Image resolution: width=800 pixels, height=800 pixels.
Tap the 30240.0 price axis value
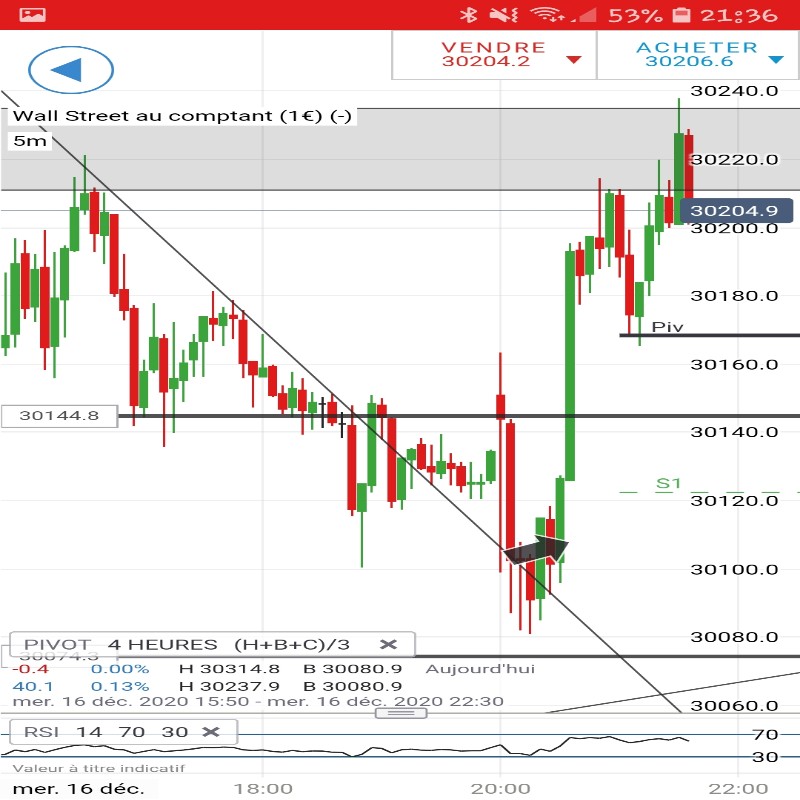point(734,91)
